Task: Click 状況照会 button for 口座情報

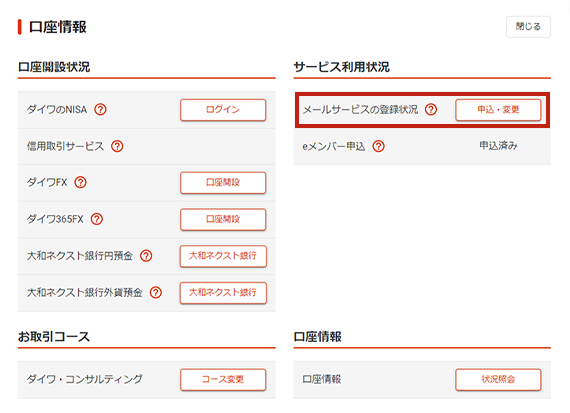Action: pos(498,379)
